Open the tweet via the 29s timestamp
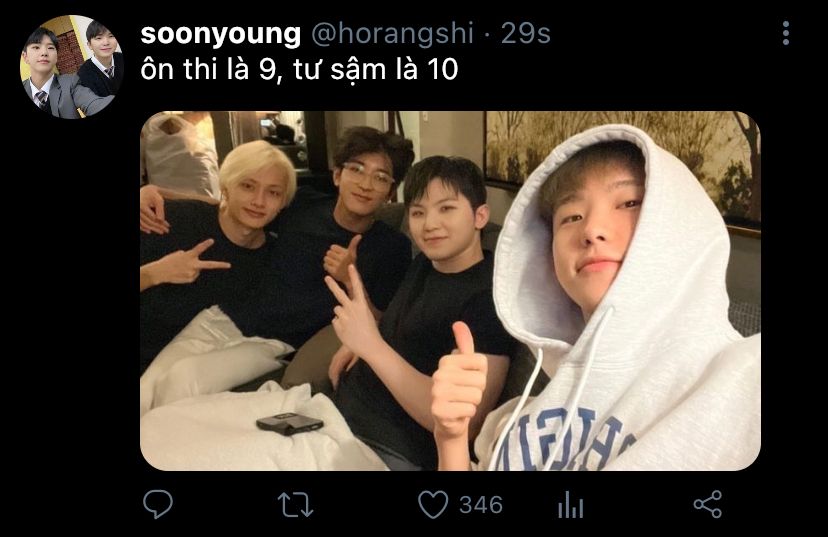Image resolution: width=828 pixels, height=537 pixels. [x=525, y=34]
